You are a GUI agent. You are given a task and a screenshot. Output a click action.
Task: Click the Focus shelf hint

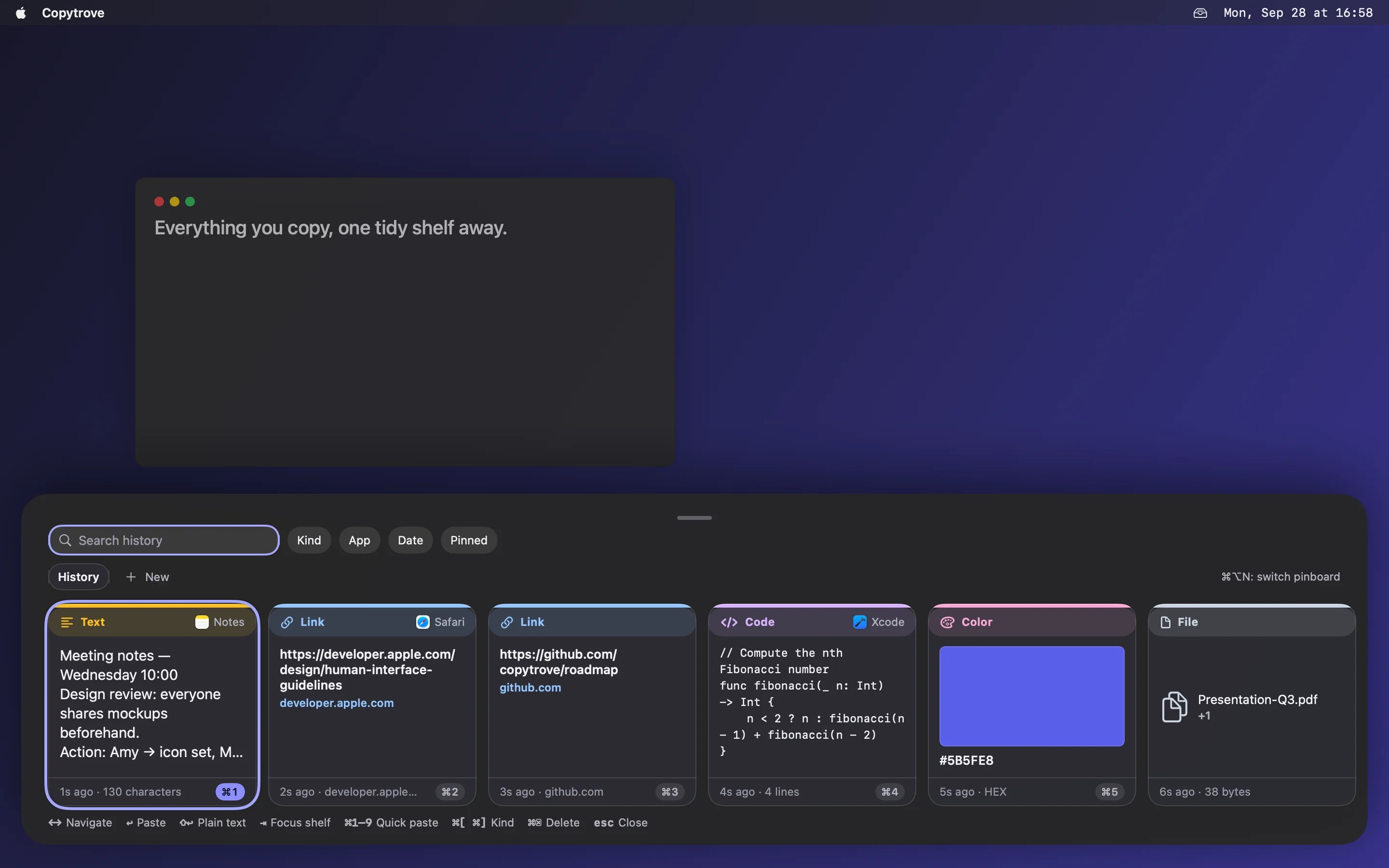295,823
